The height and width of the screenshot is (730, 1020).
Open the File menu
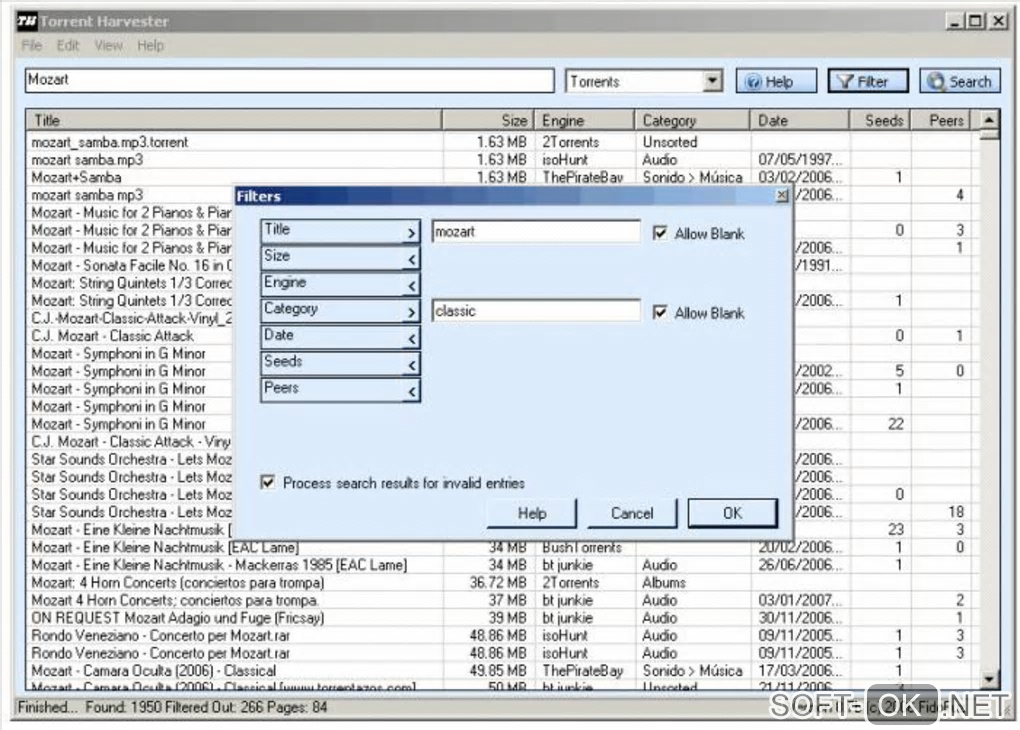(x=31, y=46)
